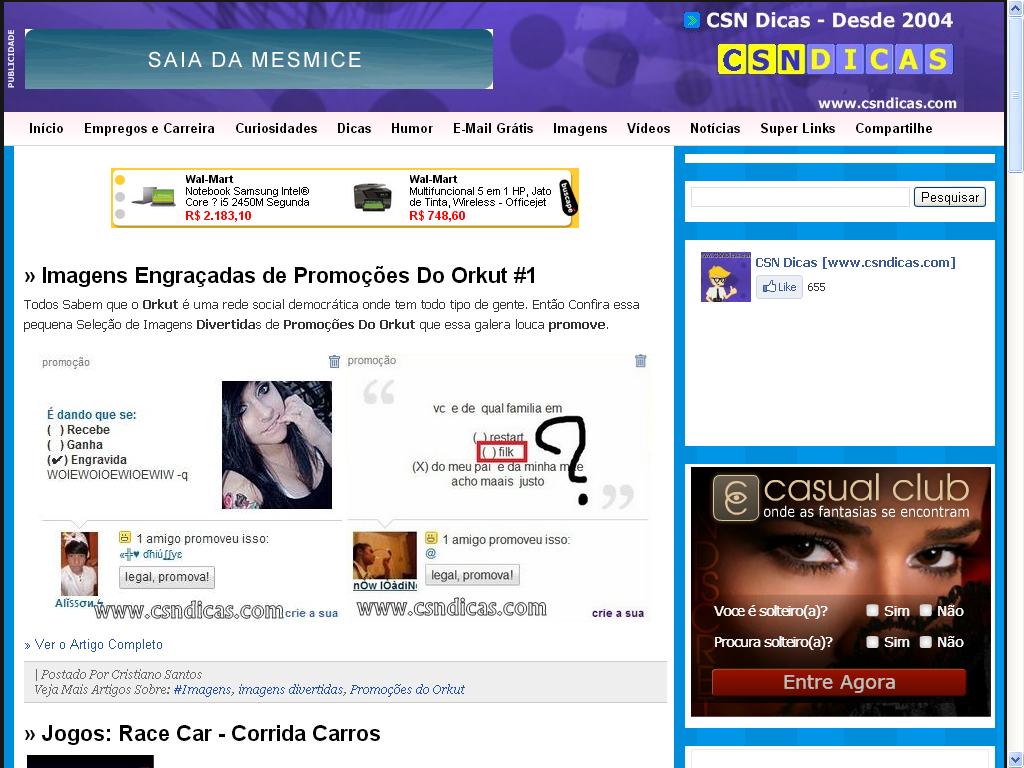Click the CSNDICAS site logo

coord(835,59)
